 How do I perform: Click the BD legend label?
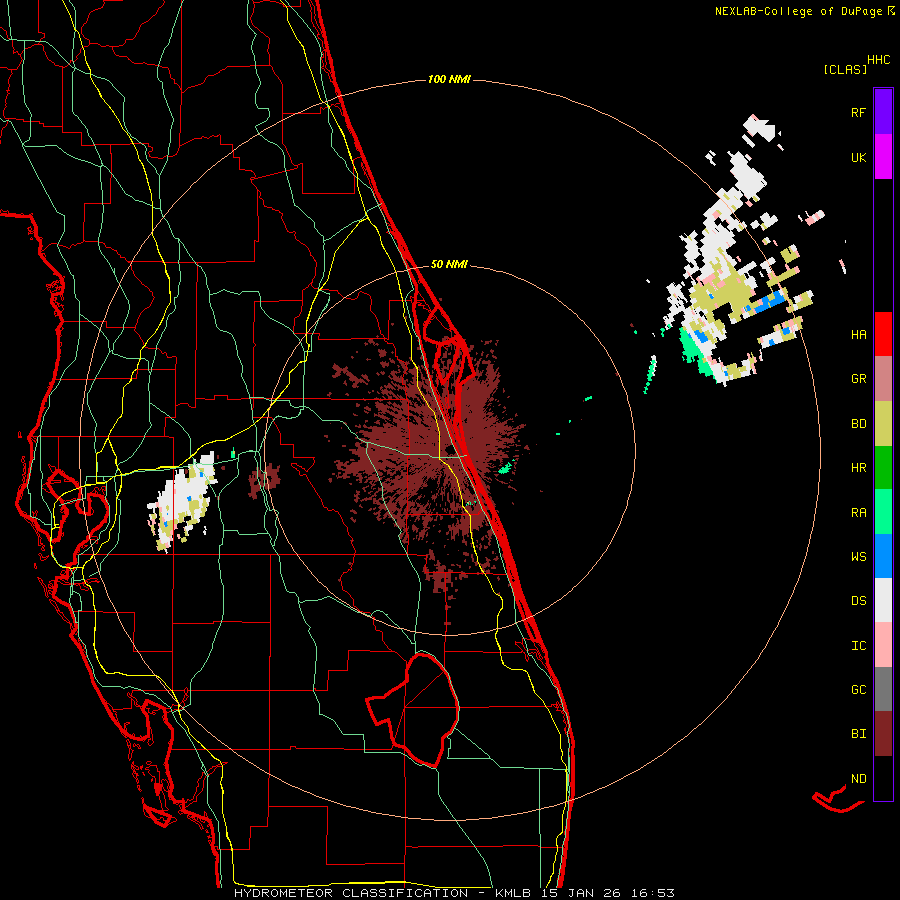pos(858,424)
